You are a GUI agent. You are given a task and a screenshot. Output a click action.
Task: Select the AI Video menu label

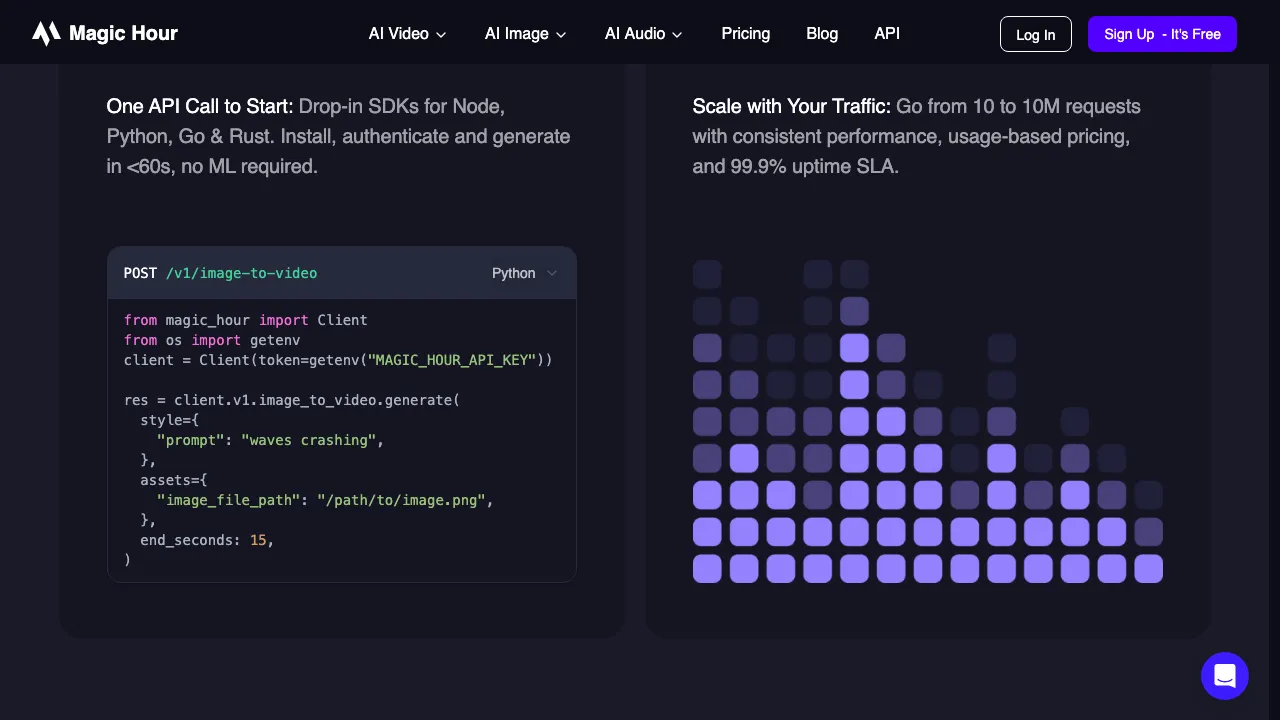click(x=398, y=34)
